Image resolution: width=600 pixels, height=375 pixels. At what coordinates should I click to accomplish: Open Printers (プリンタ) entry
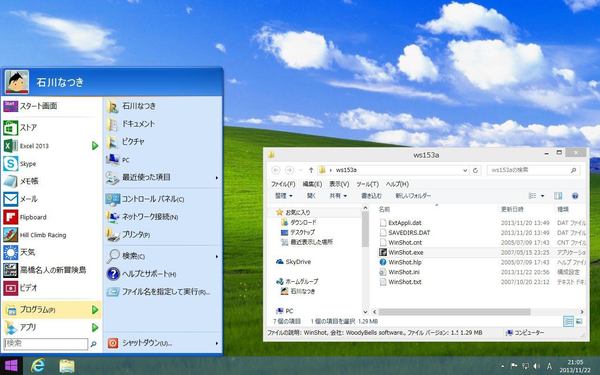163,235
